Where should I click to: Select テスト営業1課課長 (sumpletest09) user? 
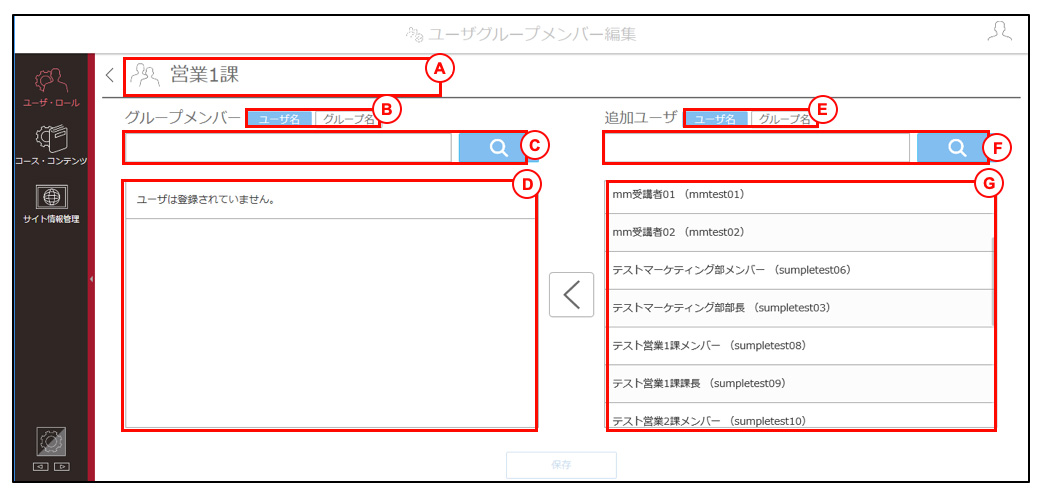799,383
